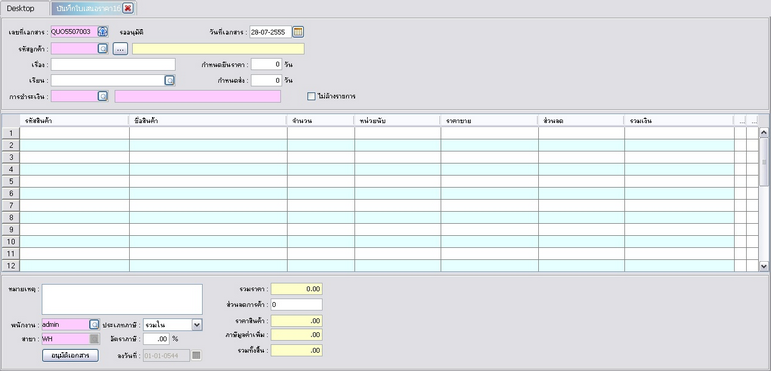Click the ชื่อสินค้า column header

click(x=208, y=120)
